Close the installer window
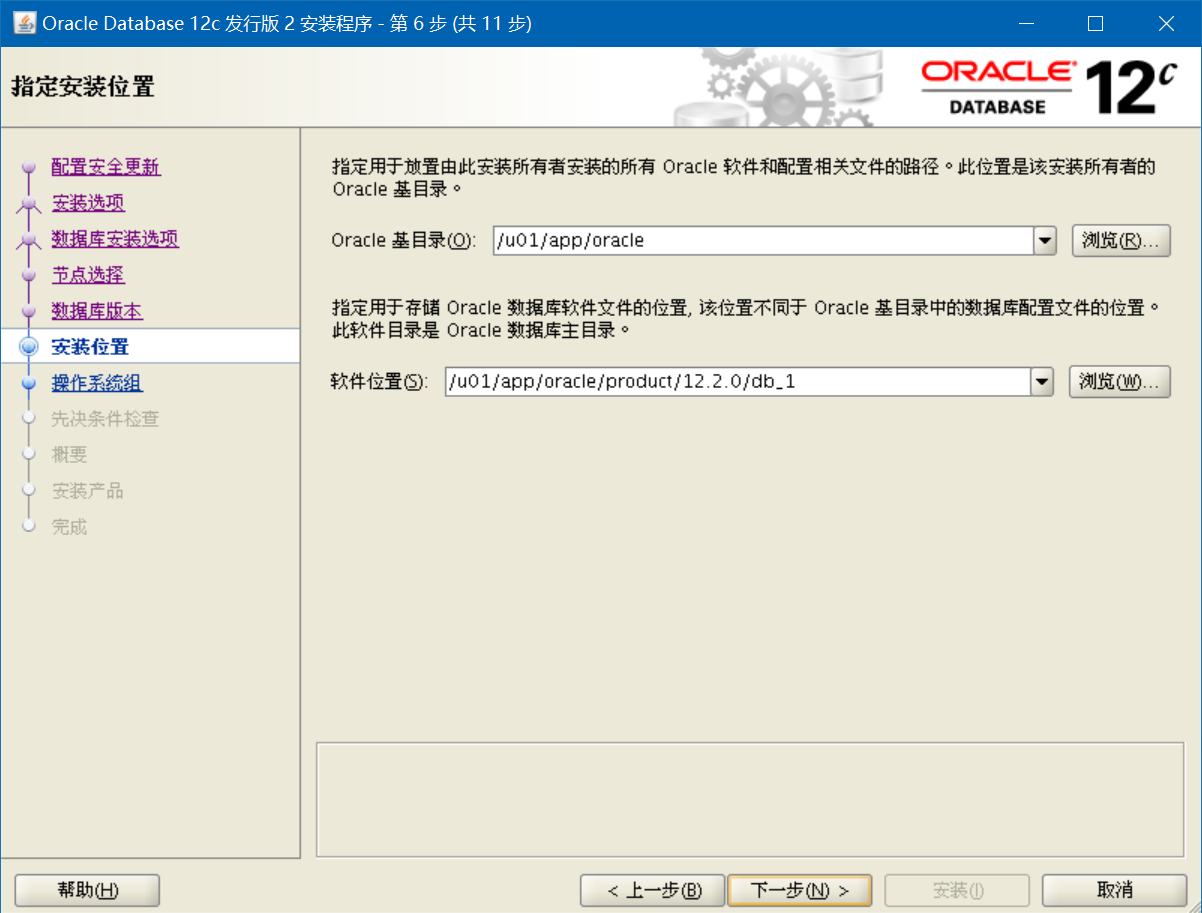The image size is (1202, 913). click(x=1166, y=23)
